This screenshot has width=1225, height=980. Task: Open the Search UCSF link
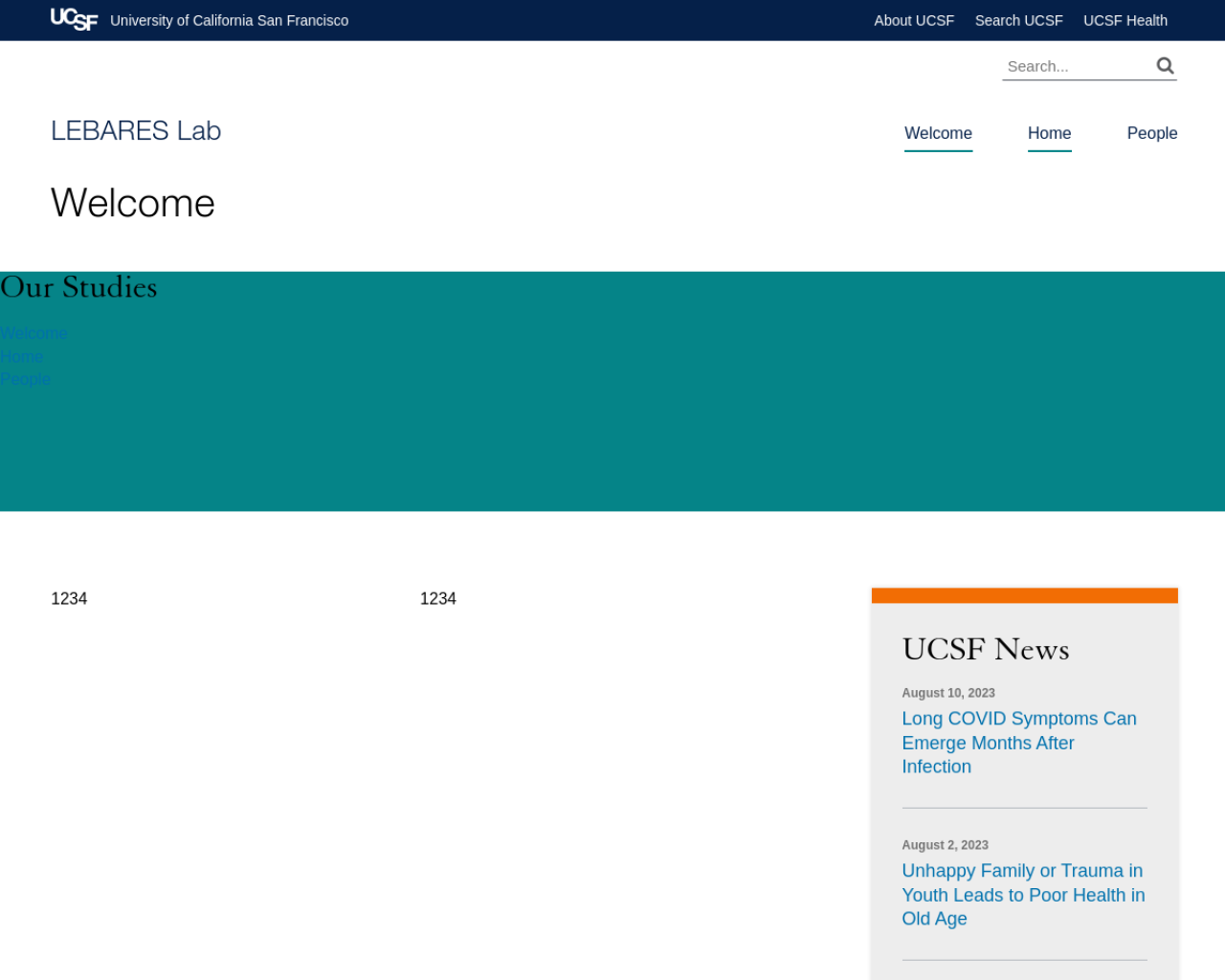click(1018, 20)
